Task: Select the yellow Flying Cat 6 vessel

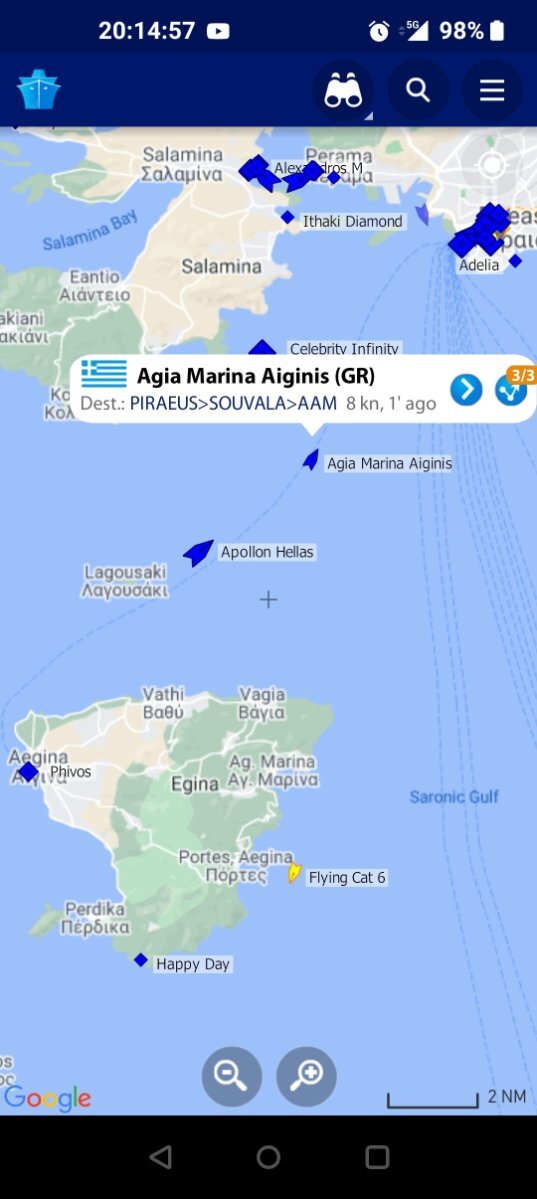Action: coord(295,873)
